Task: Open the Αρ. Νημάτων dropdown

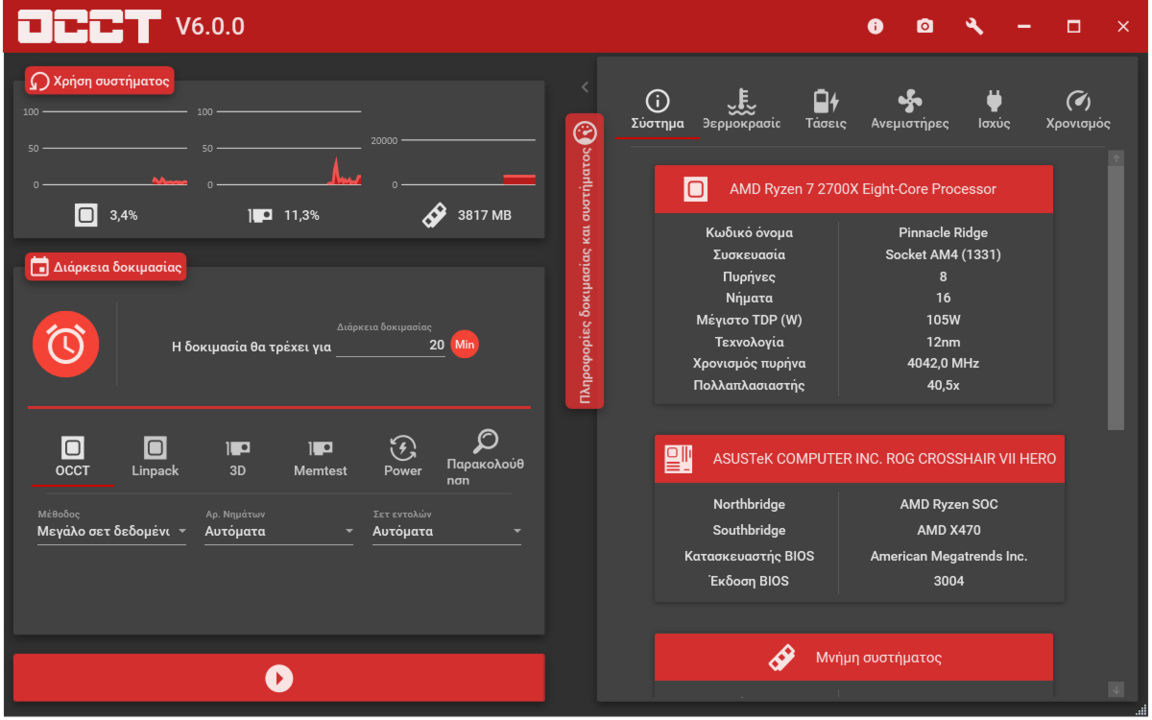Action: [x=279, y=531]
